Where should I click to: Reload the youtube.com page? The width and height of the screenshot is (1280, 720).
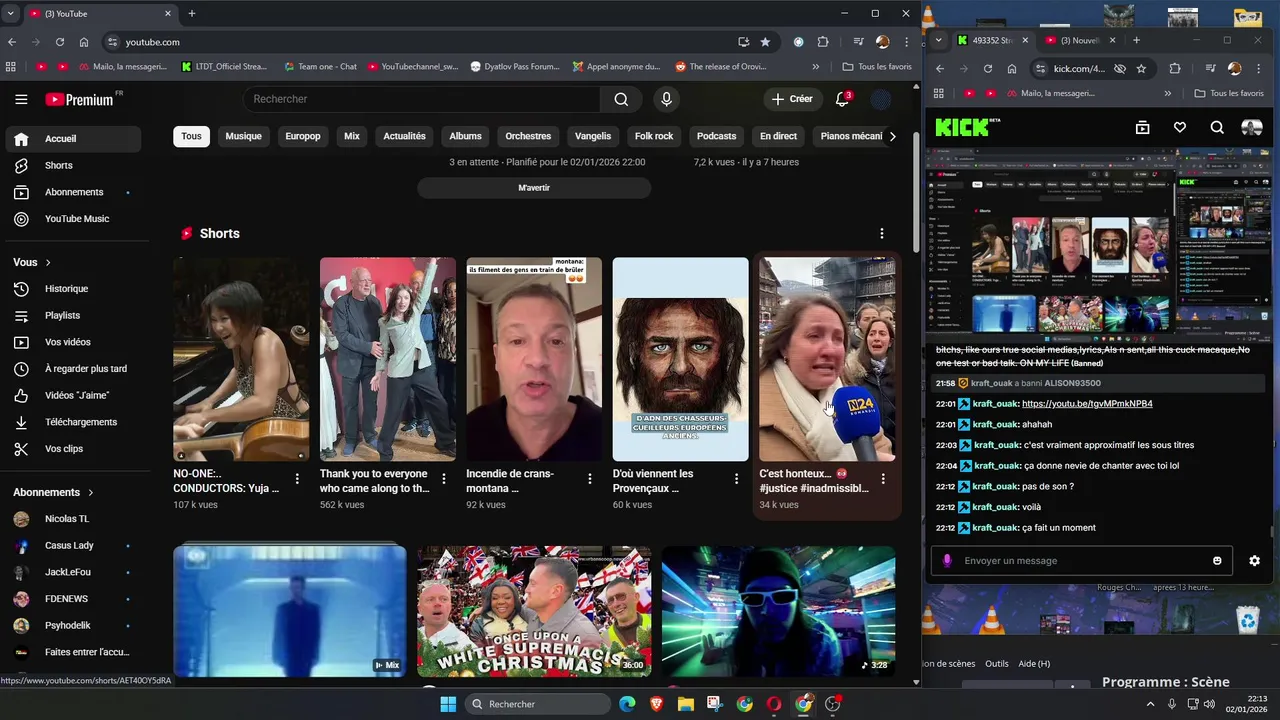point(60,42)
